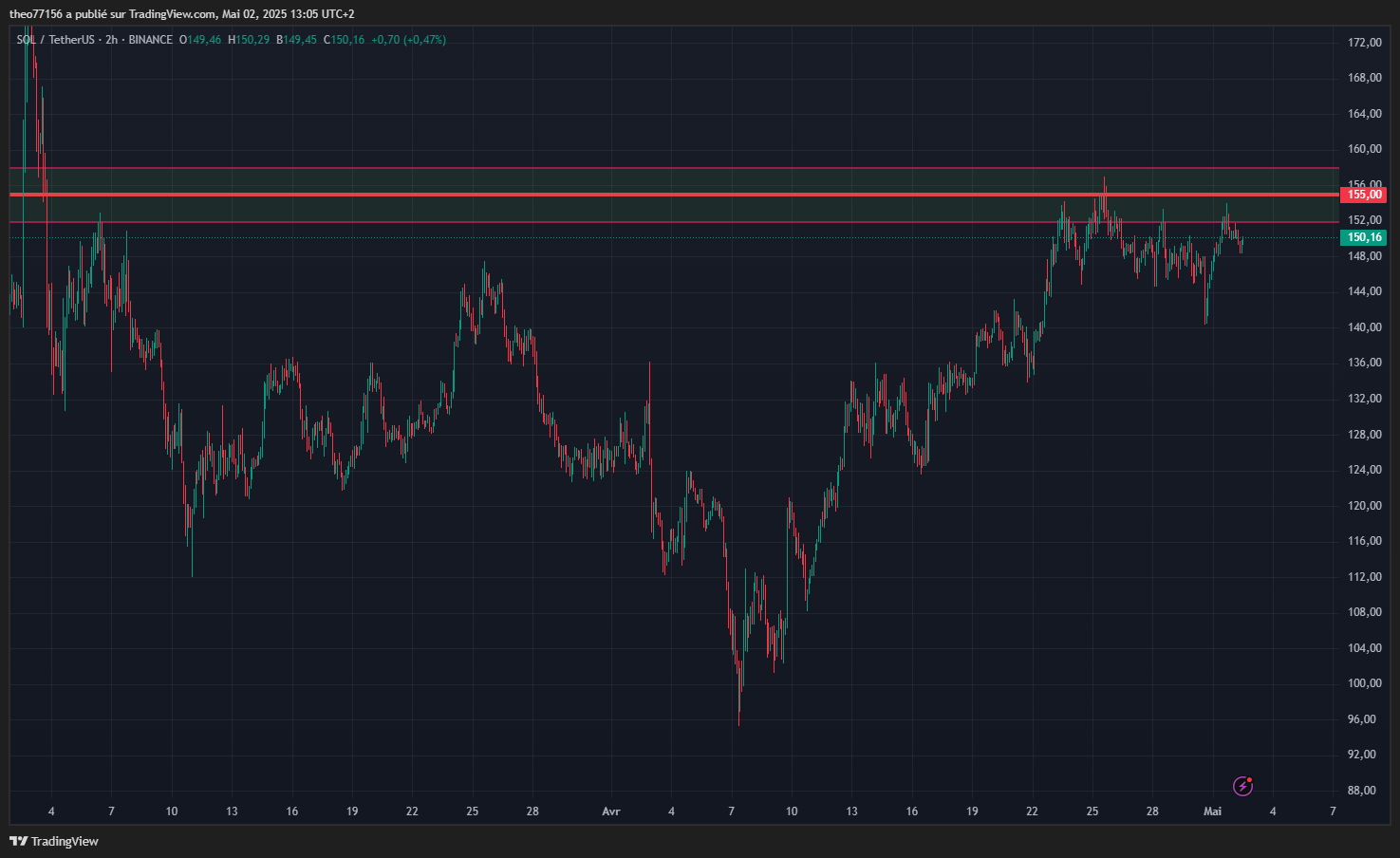Click the red 155,00 price label
Viewport: 1400px width, 858px height.
click(x=1364, y=195)
